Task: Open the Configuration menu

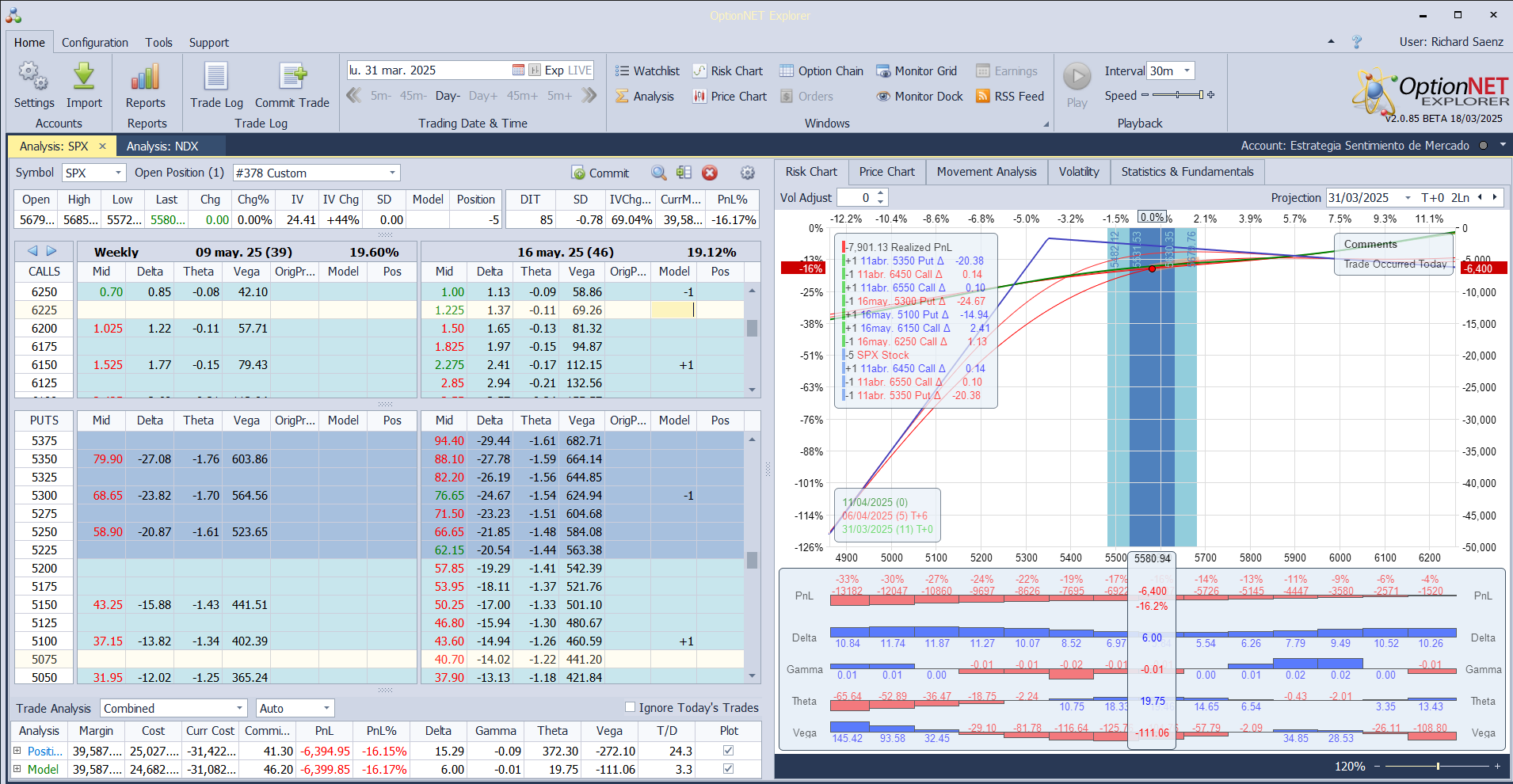Action: [95, 43]
